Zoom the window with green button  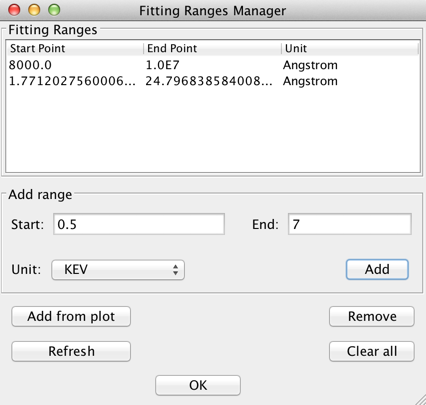tap(54, 10)
